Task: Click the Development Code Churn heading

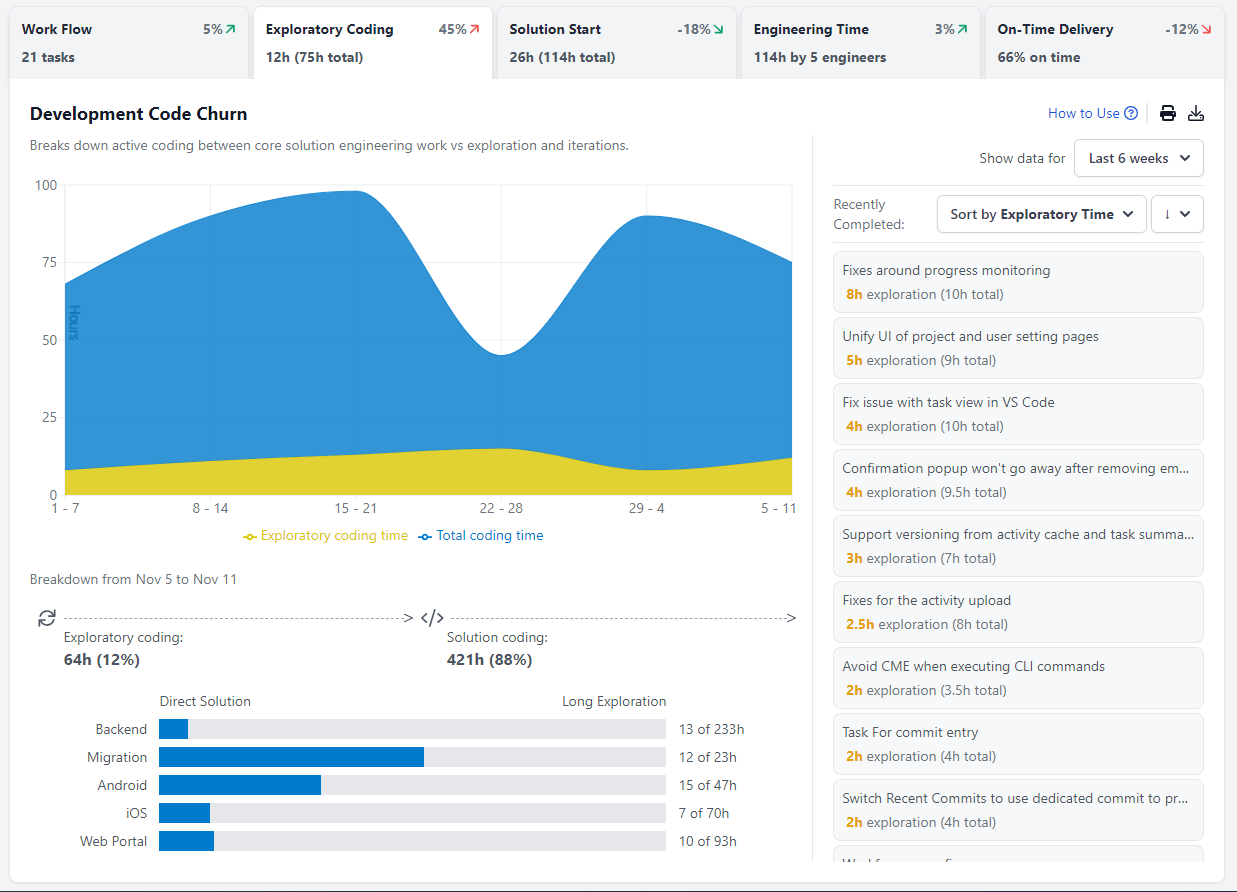Action: [138, 114]
